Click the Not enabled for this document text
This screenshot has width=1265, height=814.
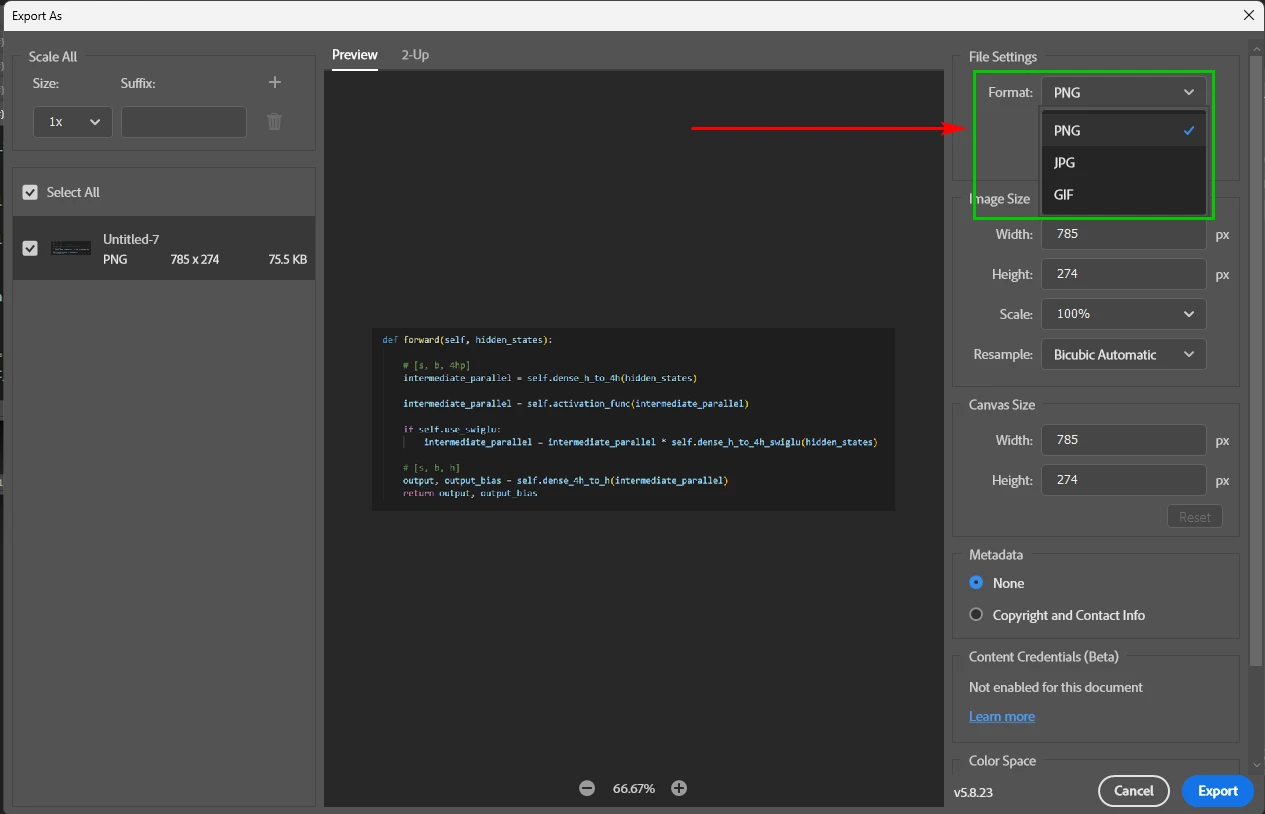(x=1056, y=687)
